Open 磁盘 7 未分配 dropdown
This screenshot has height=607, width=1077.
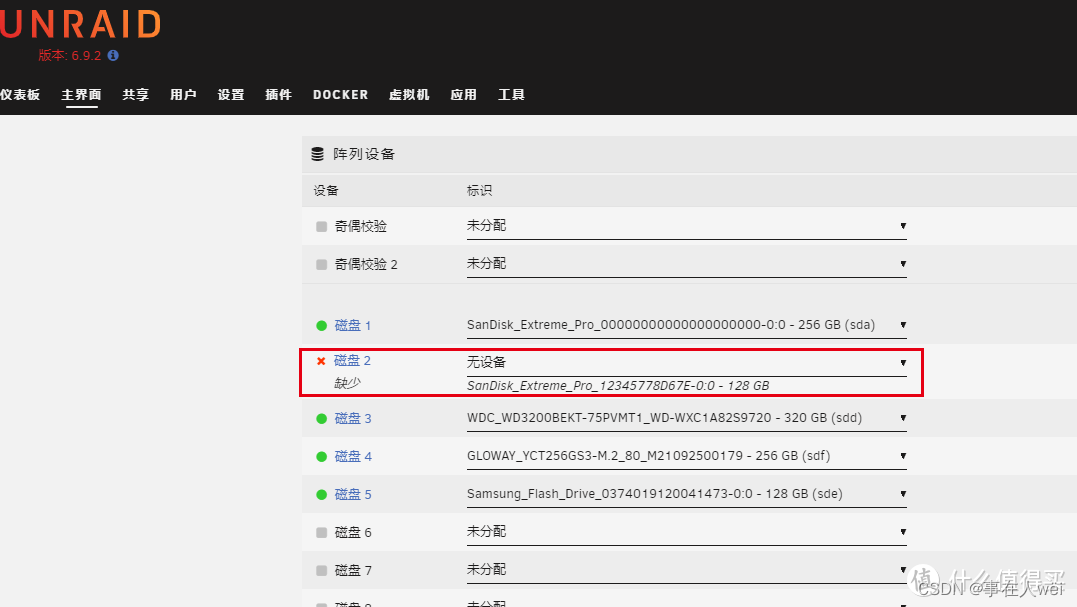pos(687,569)
